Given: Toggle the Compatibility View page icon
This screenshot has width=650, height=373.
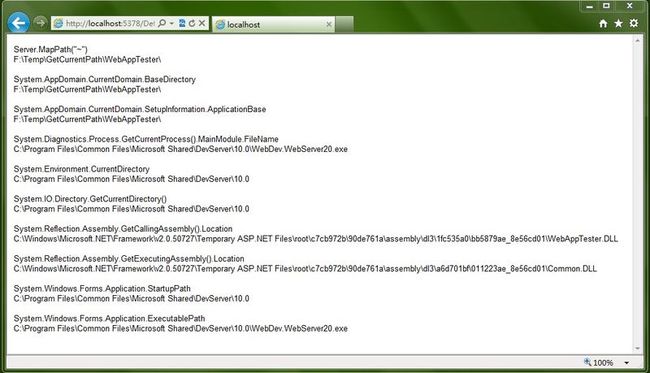Looking at the screenshot, I should tap(182, 23).
